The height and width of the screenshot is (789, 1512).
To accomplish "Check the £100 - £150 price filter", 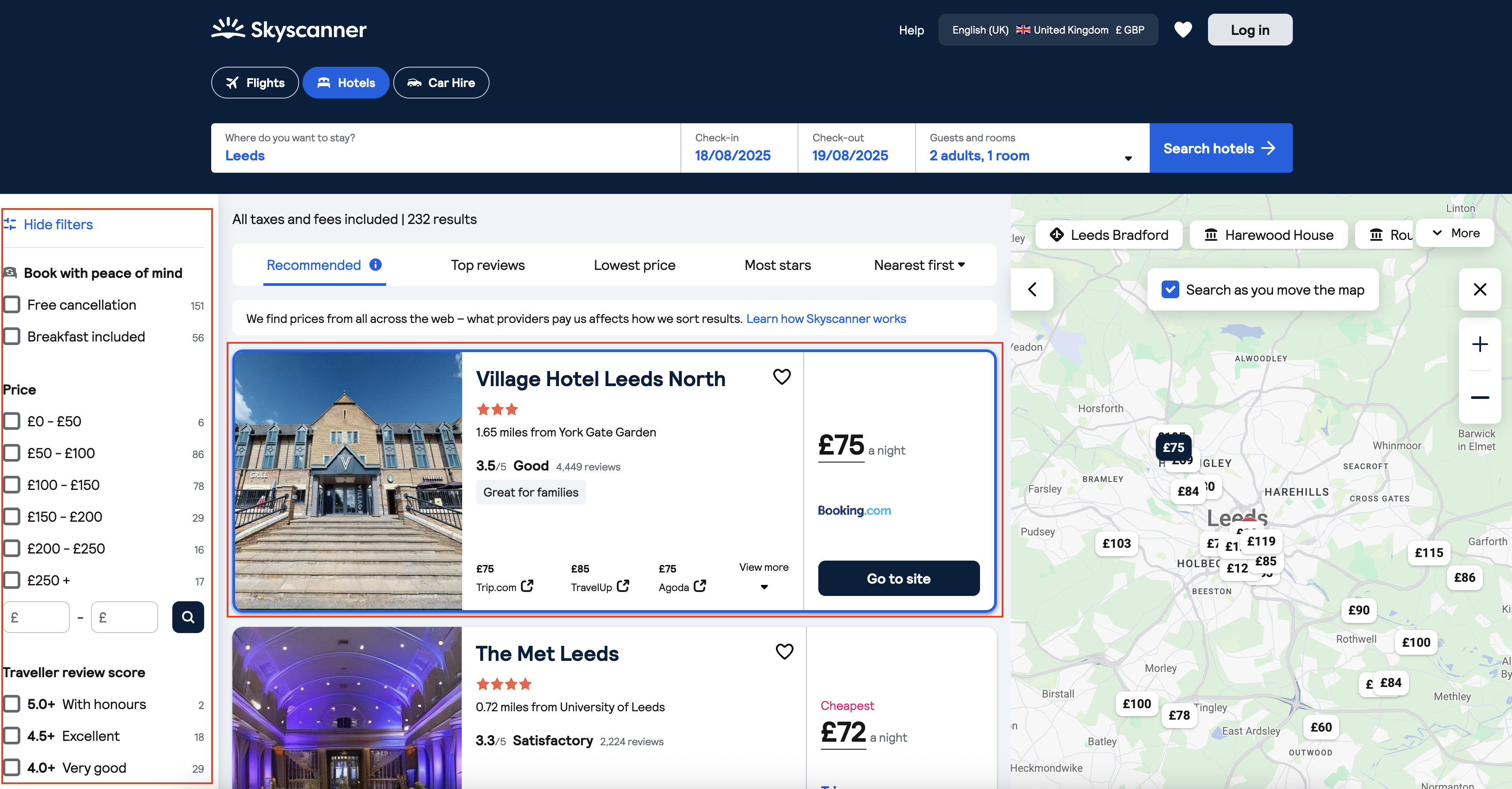I will point(12,485).
